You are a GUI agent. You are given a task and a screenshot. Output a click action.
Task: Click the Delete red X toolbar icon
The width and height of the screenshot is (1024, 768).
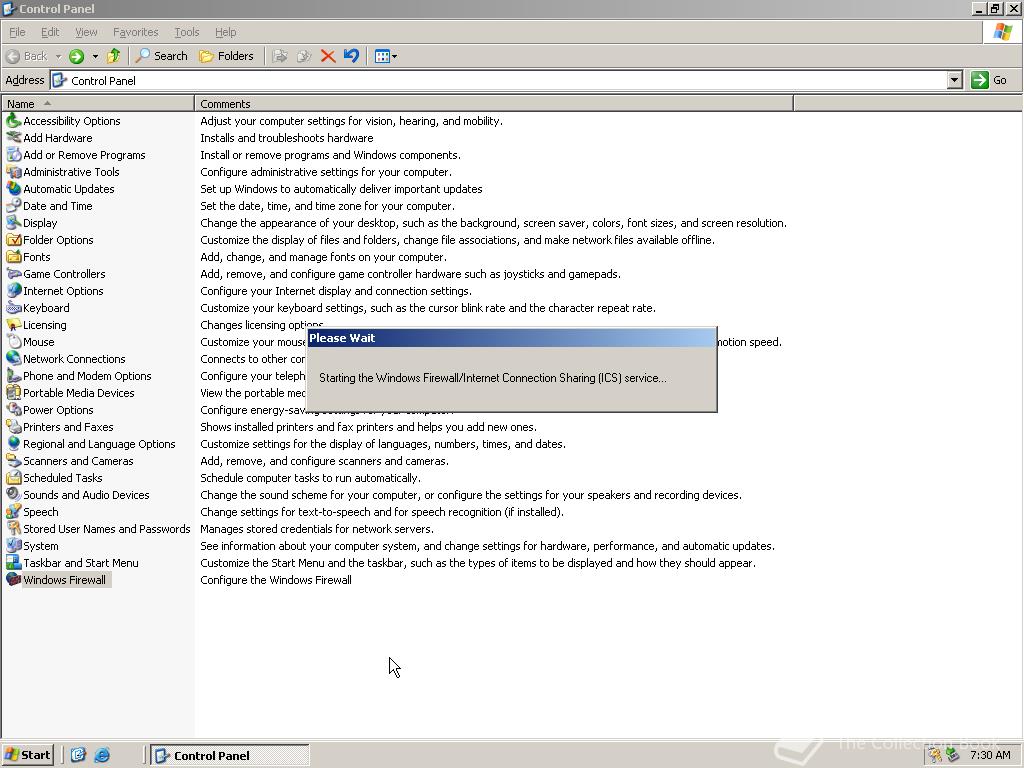pos(328,56)
